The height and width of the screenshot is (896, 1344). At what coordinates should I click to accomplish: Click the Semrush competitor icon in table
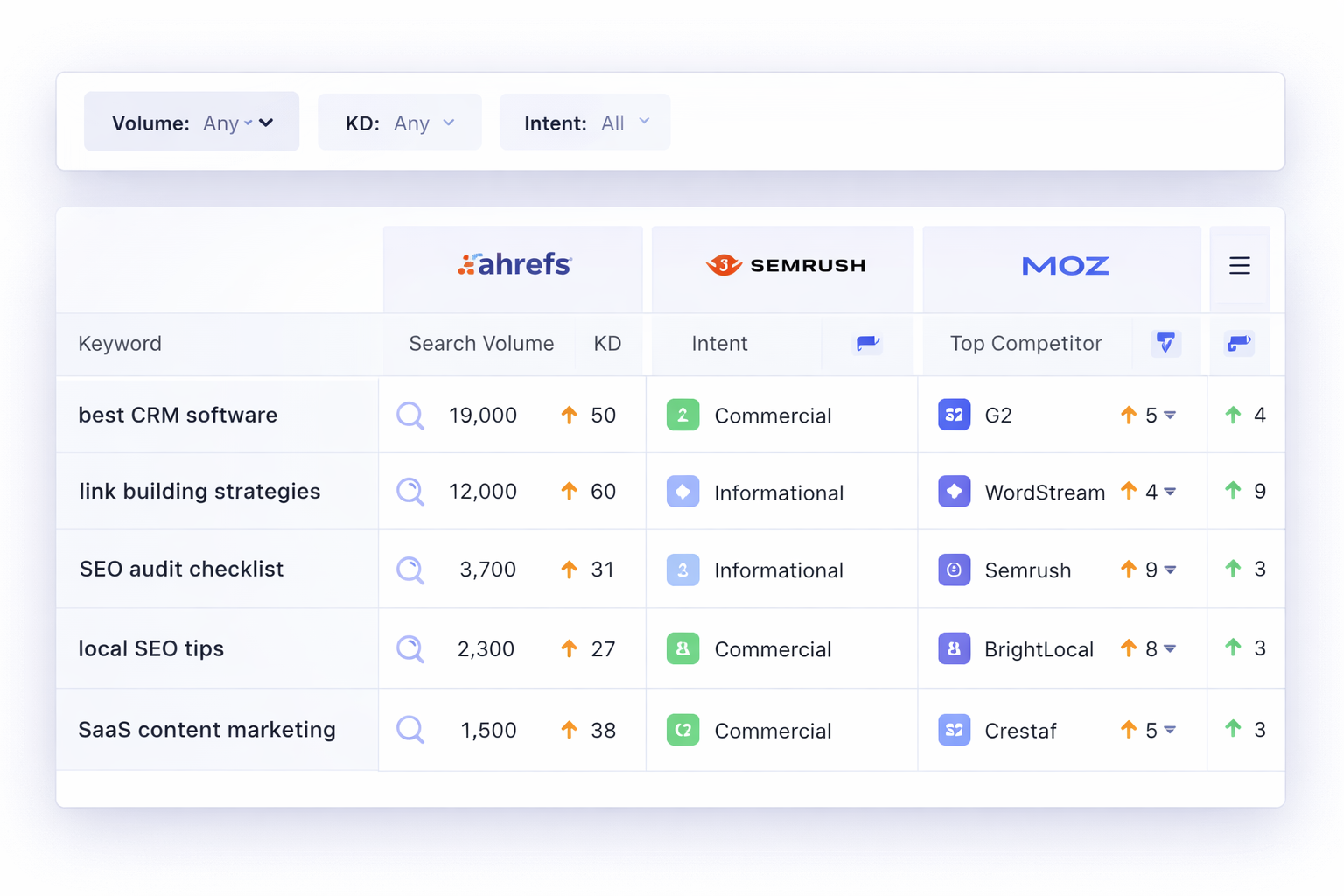[x=955, y=570]
